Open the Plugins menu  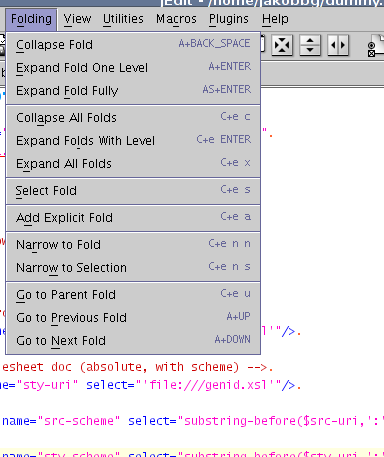(229, 19)
